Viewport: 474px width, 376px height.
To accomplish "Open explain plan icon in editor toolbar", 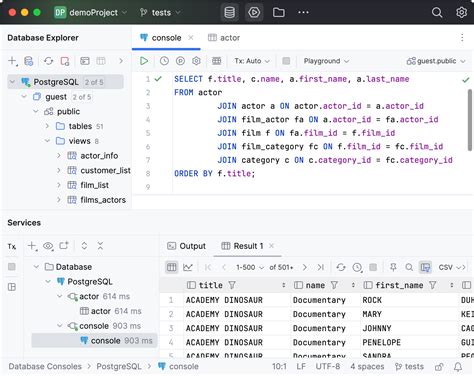I will click(x=180, y=61).
